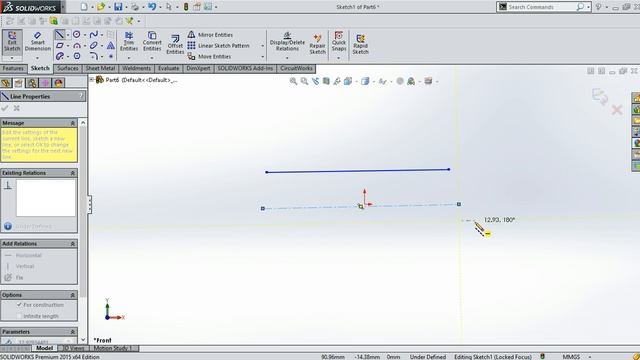Select the Circle sketch tool

pyautogui.click(x=76, y=35)
